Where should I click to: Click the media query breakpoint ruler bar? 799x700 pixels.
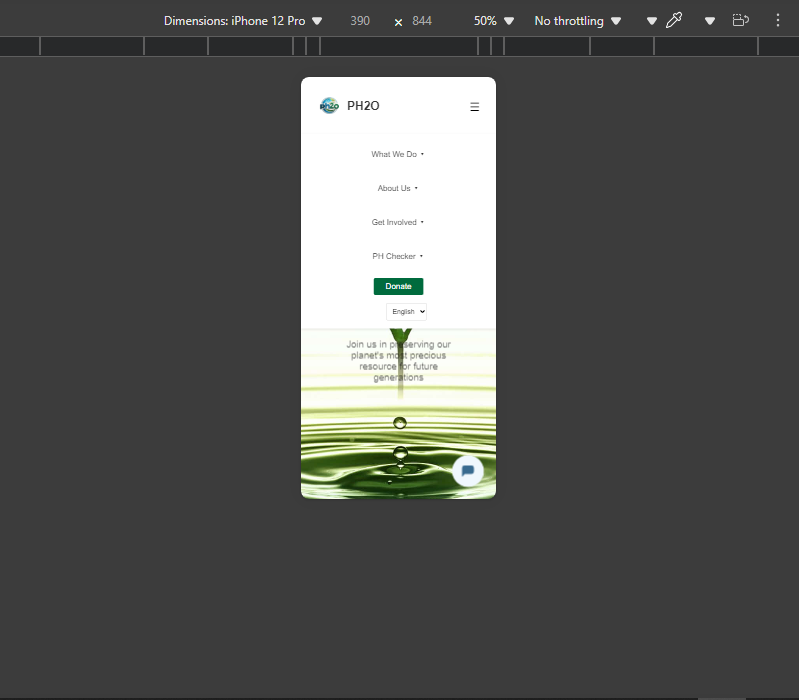(399, 46)
